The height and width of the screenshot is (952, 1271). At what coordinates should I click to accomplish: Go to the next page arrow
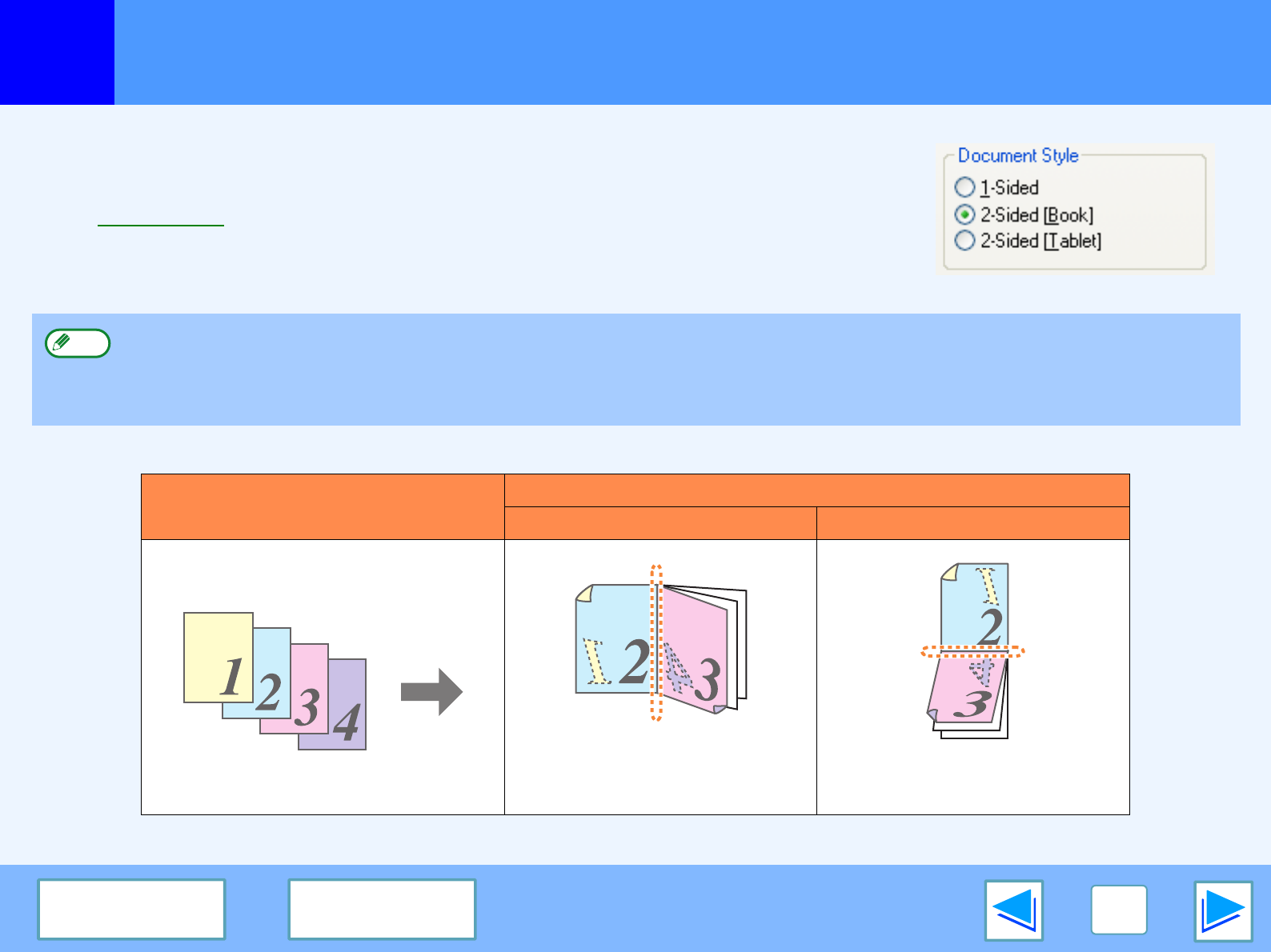click(x=1222, y=910)
